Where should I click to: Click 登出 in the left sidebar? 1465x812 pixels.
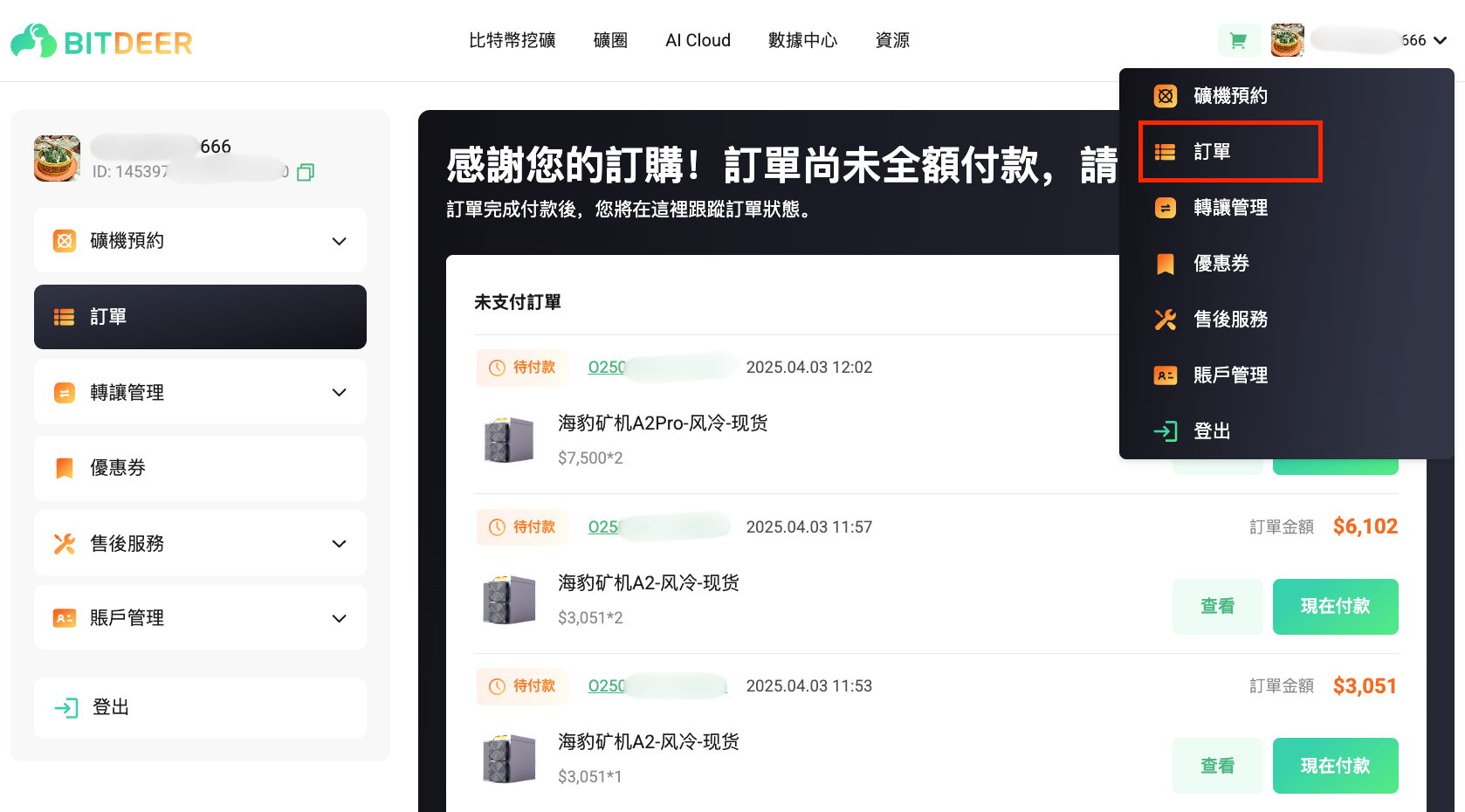click(200, 708)
